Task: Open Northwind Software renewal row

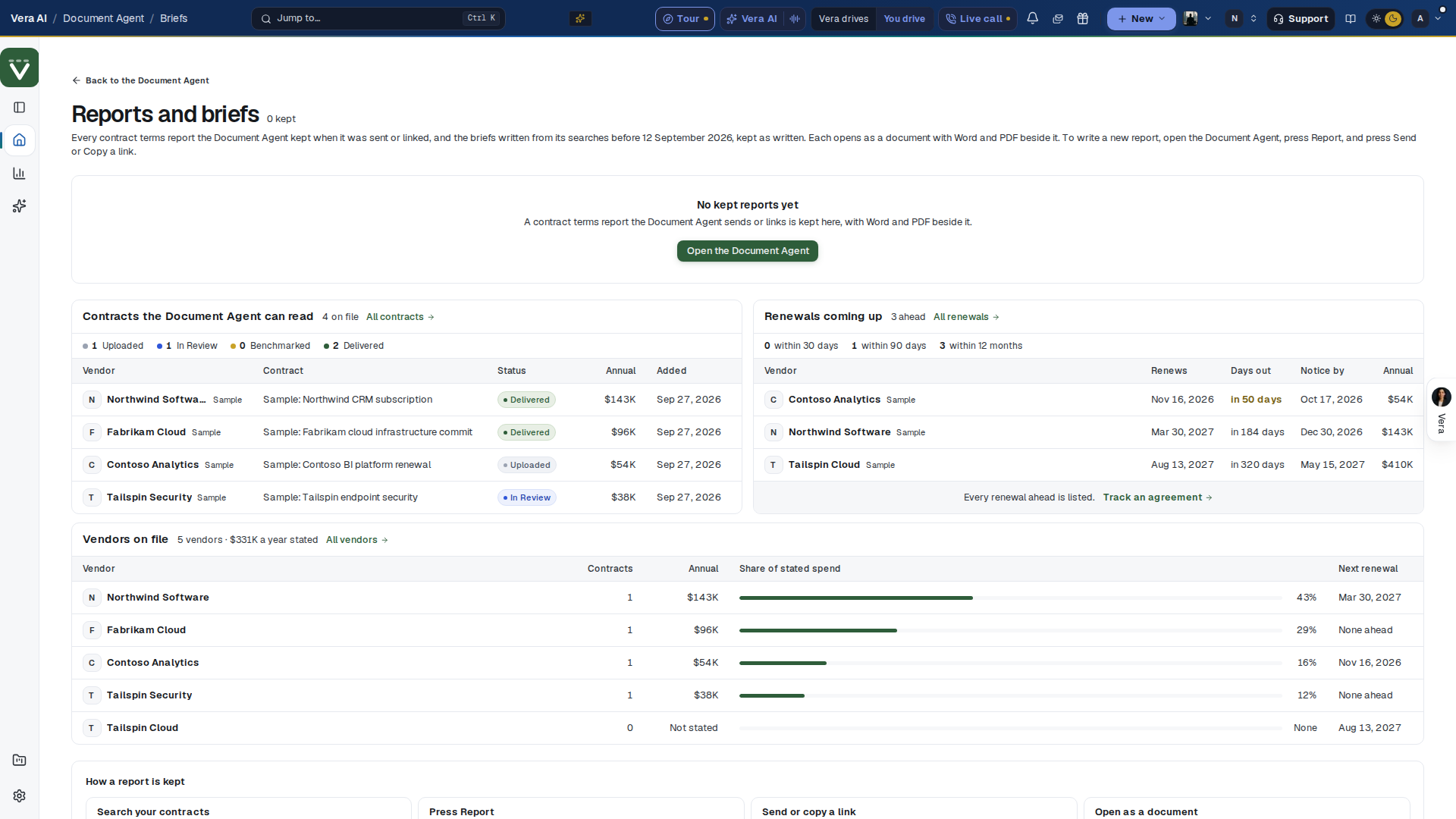Action: (x=1088, y=432)
